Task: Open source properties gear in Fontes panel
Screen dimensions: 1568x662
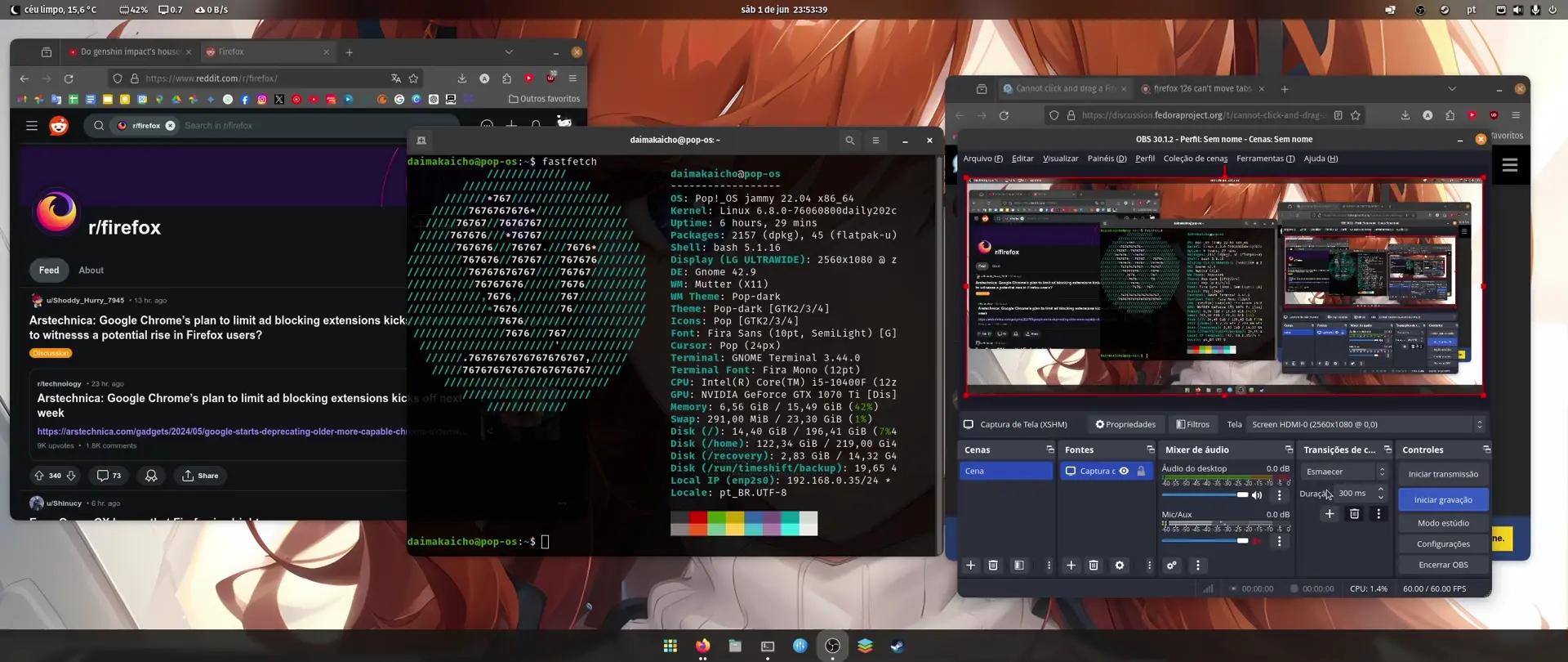Action: (x=1120, y=566)
